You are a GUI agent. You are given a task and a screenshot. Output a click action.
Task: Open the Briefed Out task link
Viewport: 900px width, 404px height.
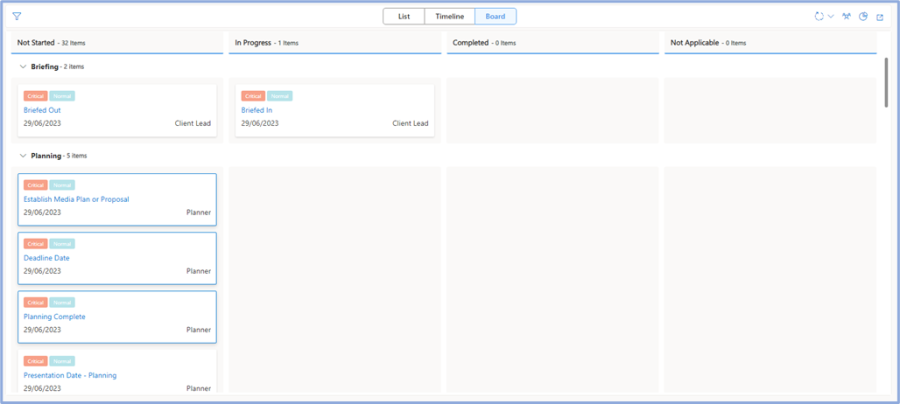pos(42,110)
